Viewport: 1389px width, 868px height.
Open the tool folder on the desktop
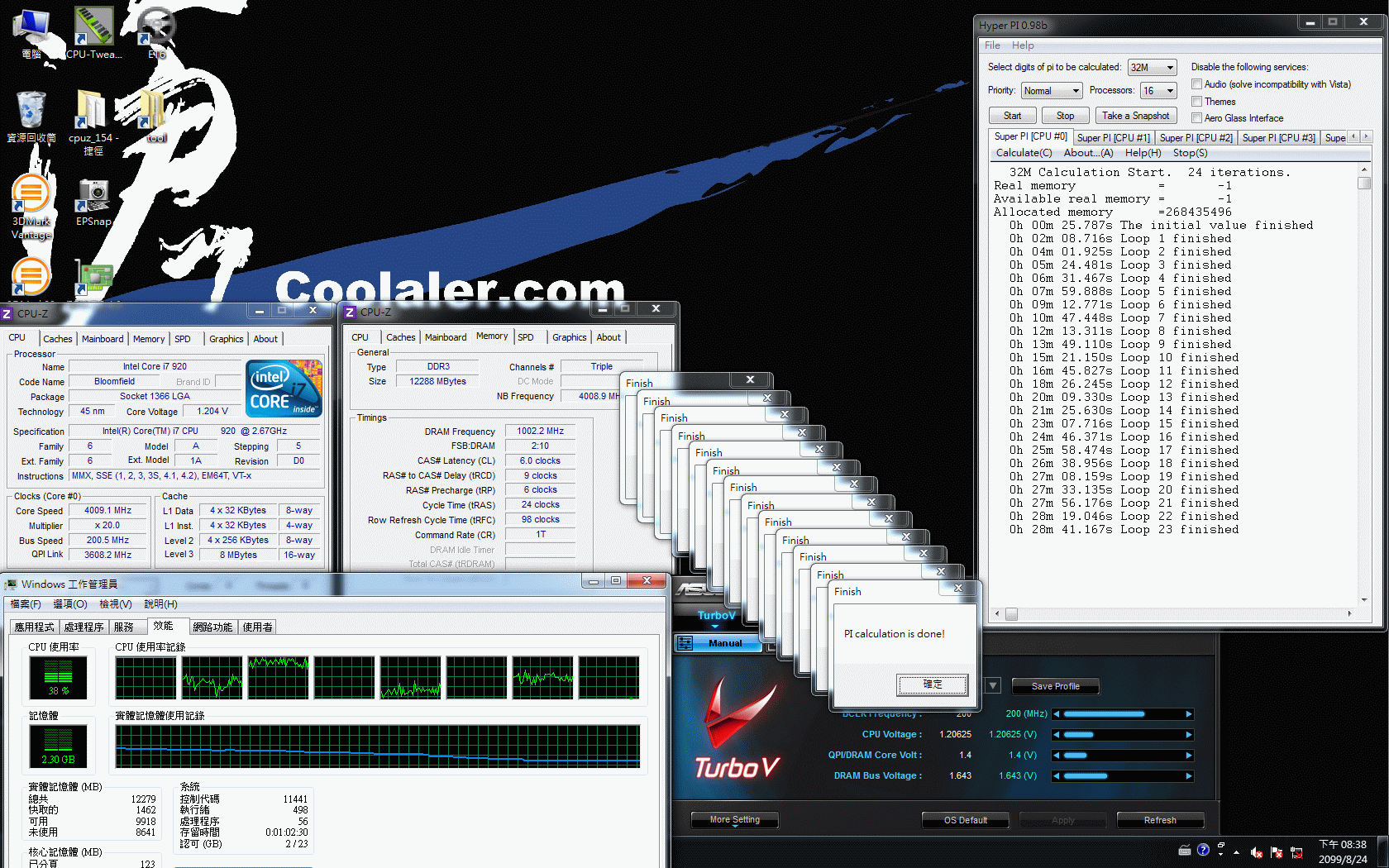[156, 117]
